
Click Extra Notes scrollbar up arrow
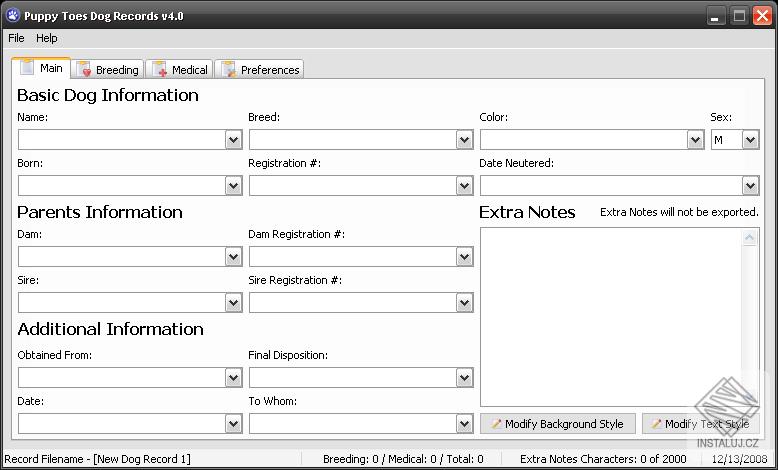click(750, 238)
